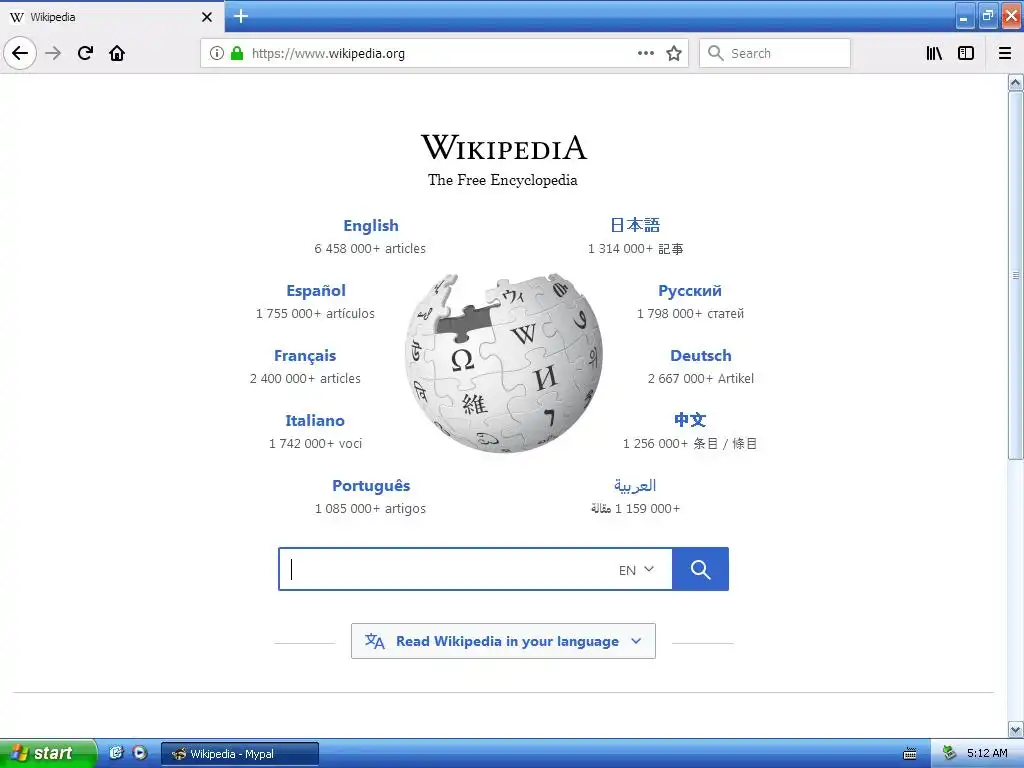Open the Русский Wikipedia link
The height and width of the screenshot is (768, 1024).
pos(690,291)
